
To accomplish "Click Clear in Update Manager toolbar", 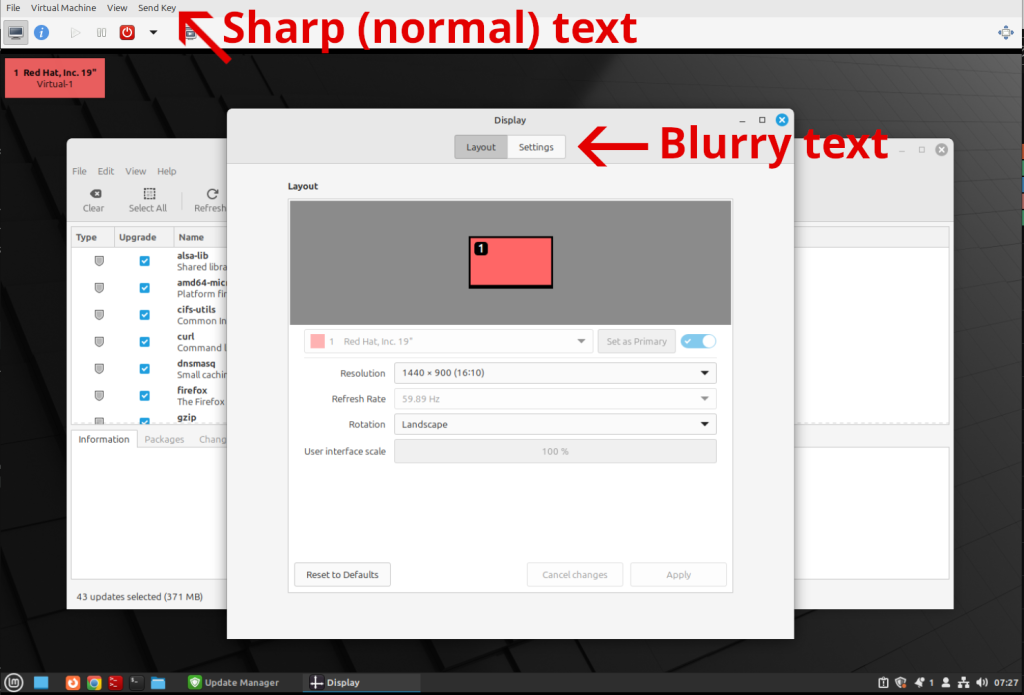I will pyautogui.click(x=93, y=200).
